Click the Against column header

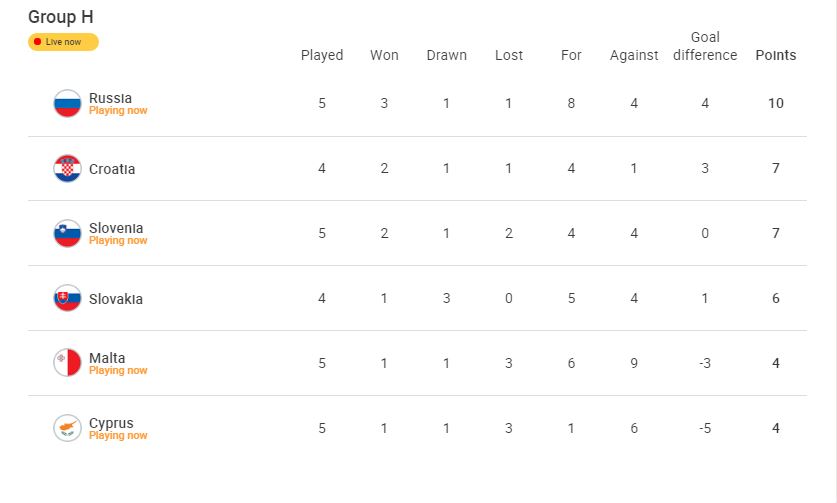[x=634, y=55]
